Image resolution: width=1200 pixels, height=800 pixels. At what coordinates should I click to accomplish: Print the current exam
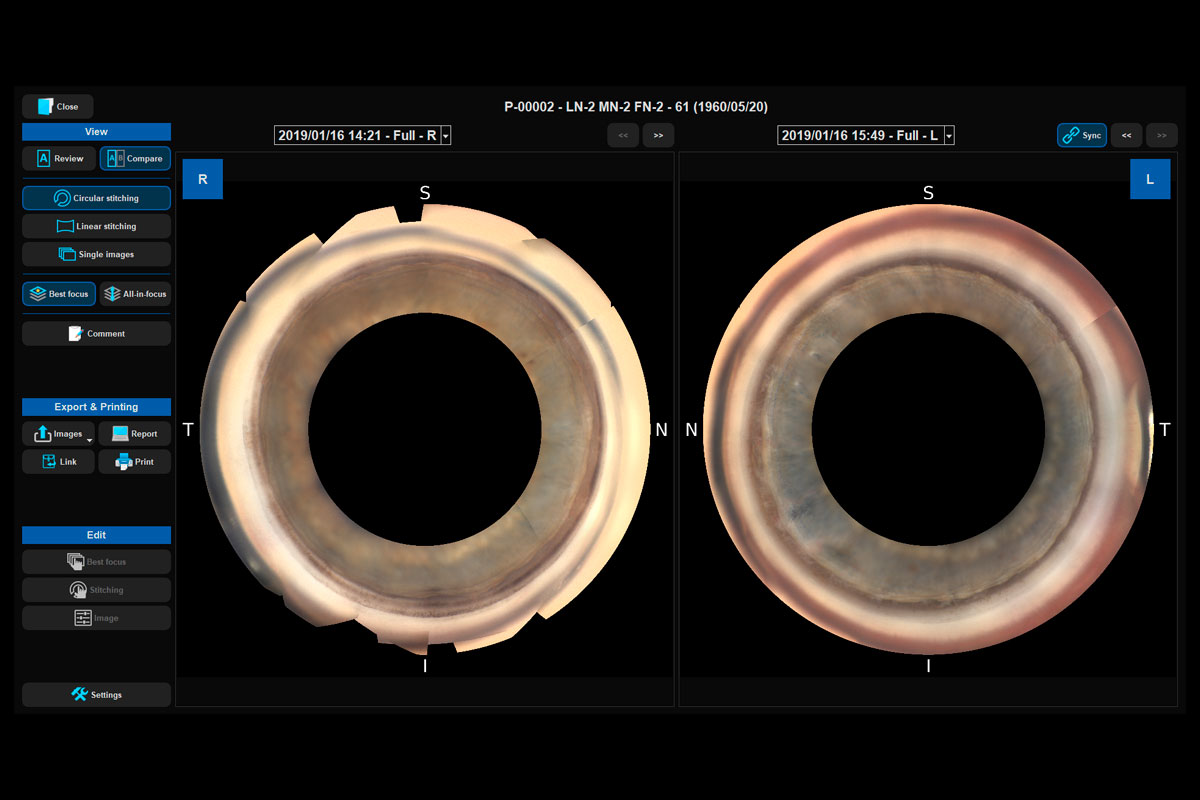tap(134, 462)
